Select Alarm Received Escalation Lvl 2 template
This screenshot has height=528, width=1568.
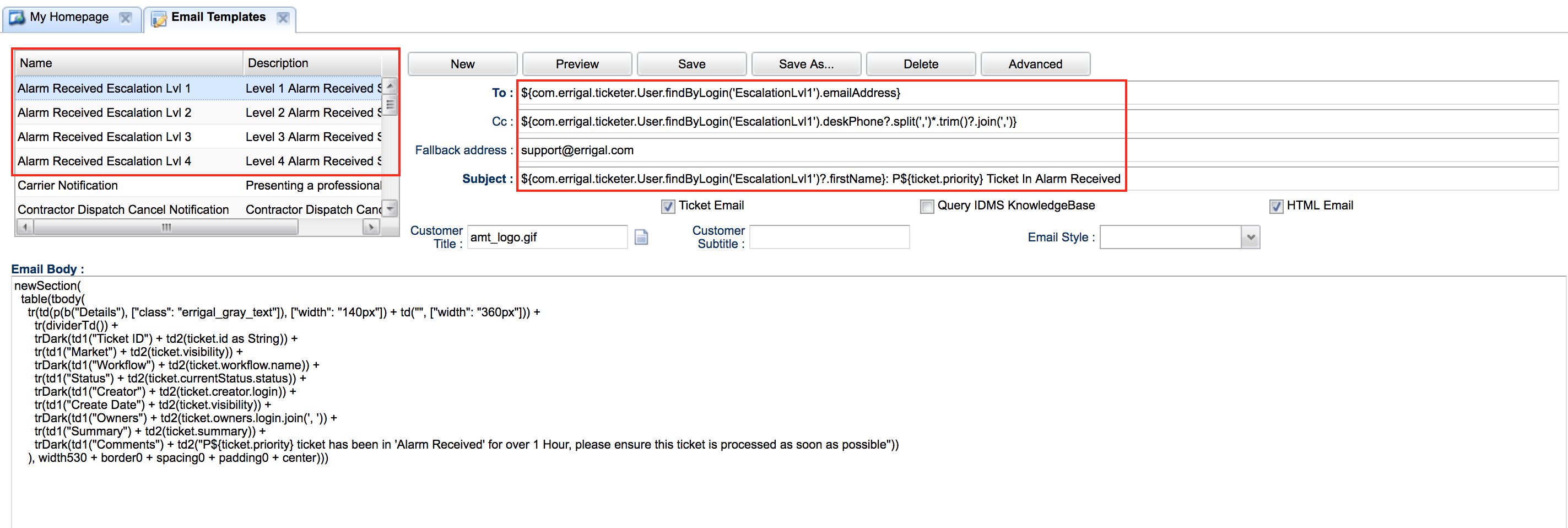coord(104,112)
